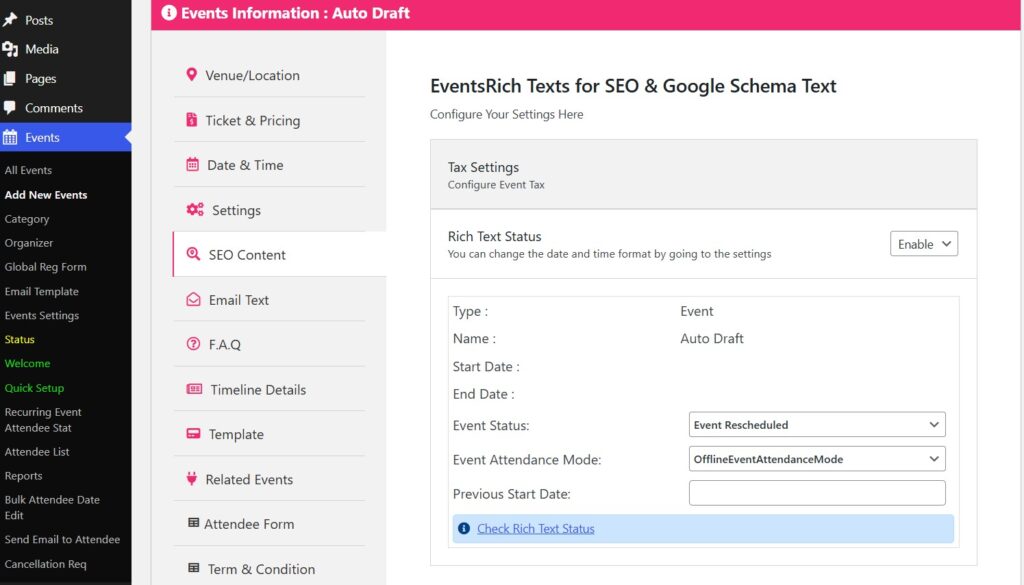Click the Settings gears icon
The image size is (1024, 585).
[195, 210]
